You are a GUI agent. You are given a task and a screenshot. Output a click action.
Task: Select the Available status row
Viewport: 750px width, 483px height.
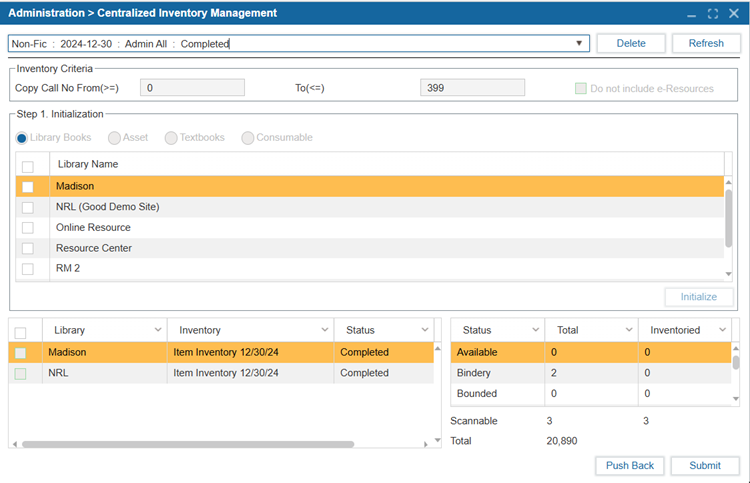click(591, 352)
